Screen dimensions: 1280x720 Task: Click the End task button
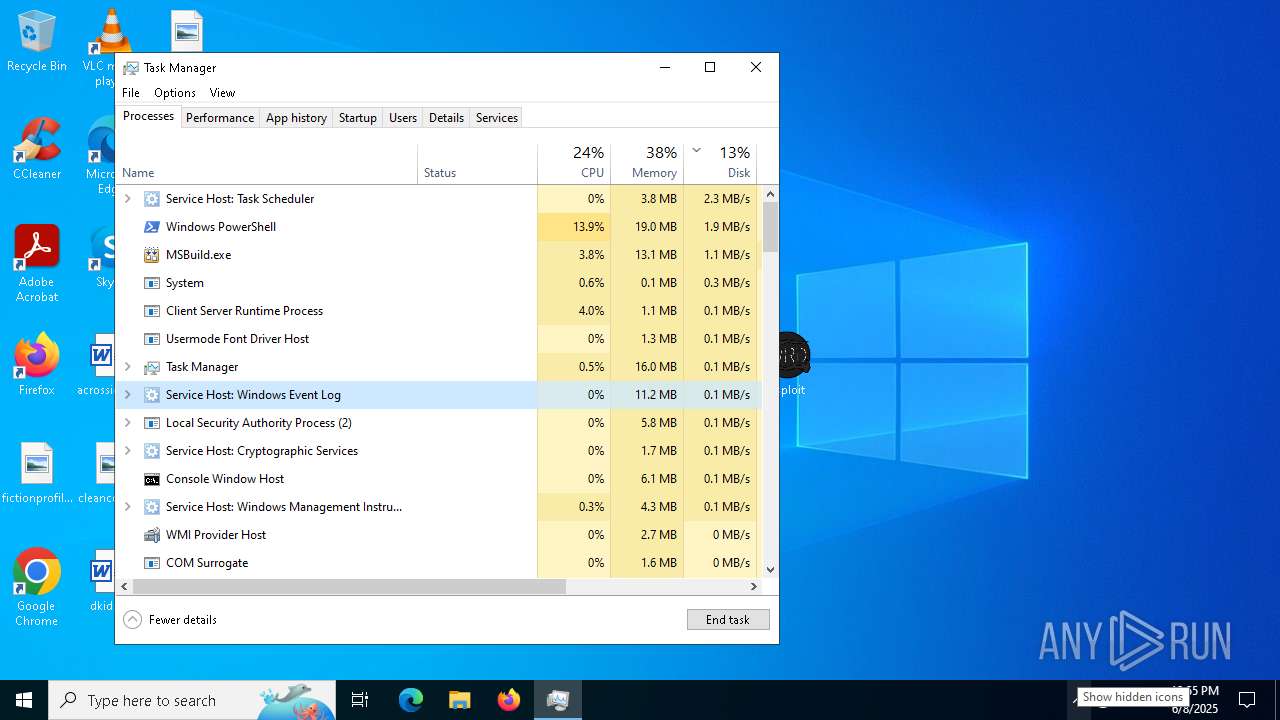(728, 620)
